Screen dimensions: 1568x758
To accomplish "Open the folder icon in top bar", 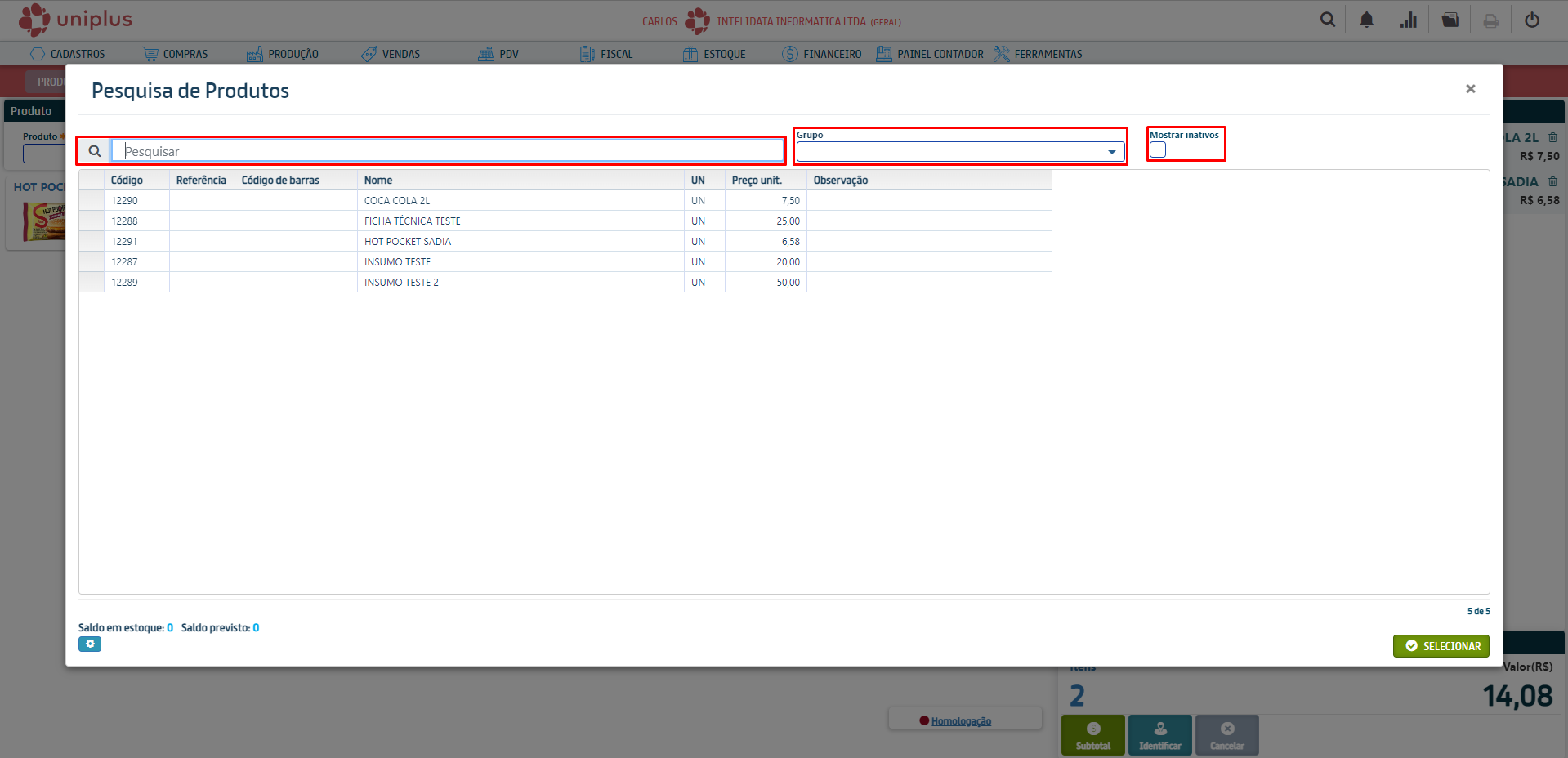I will coord(1450,20).
